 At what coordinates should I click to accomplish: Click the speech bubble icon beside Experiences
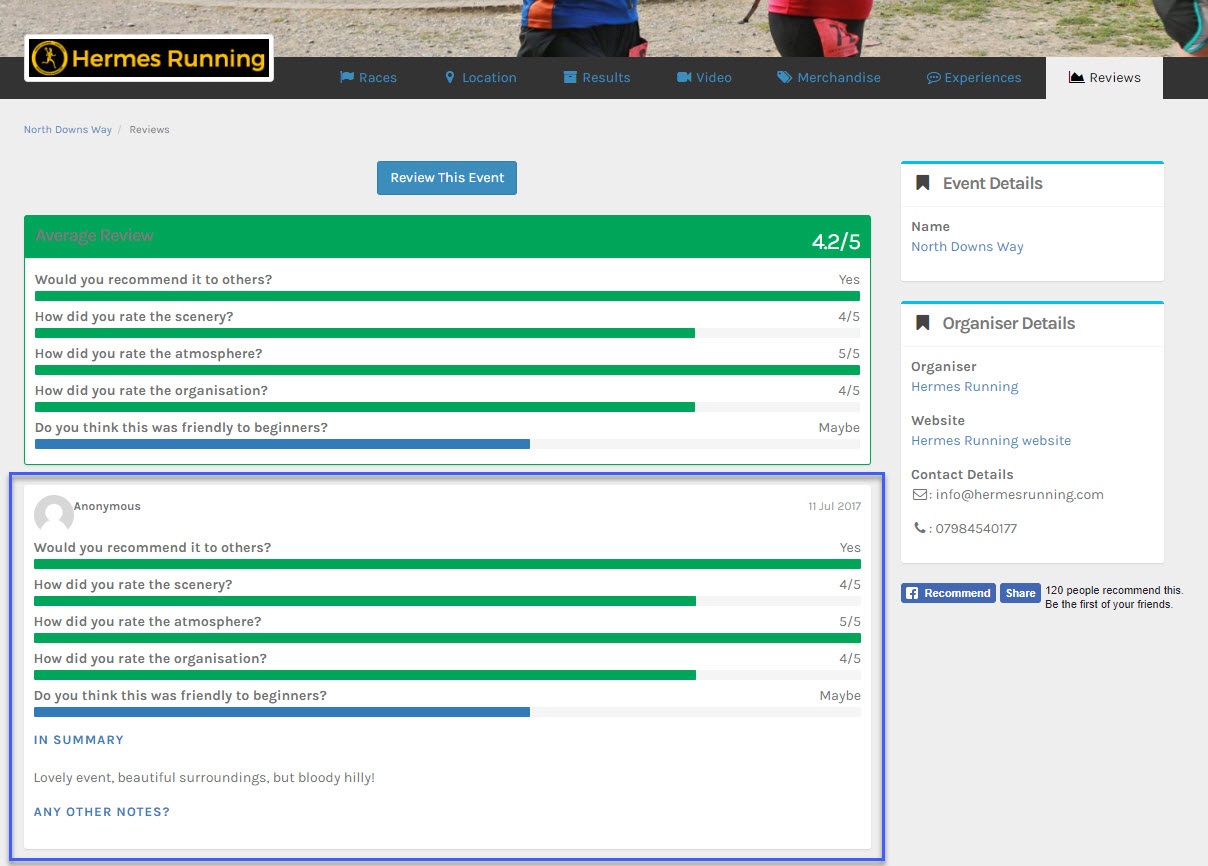(x=933, y=77)
